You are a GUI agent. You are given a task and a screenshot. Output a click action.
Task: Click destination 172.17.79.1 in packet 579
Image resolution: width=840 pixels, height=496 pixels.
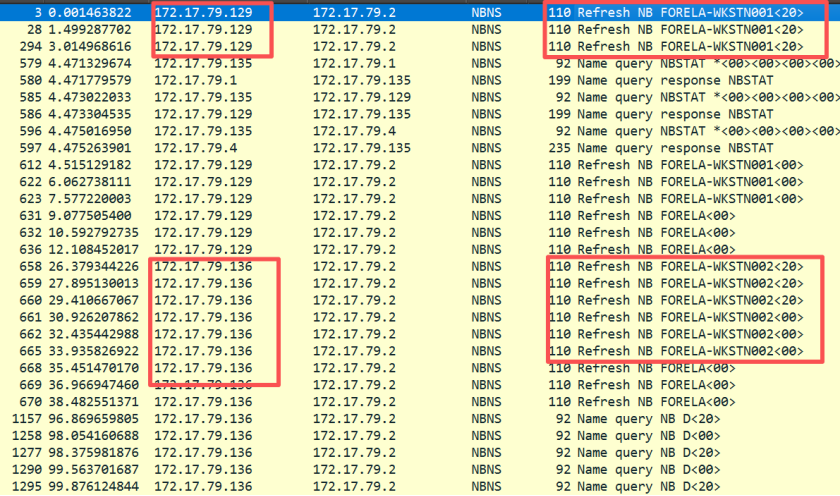click(x=354, y=63)
